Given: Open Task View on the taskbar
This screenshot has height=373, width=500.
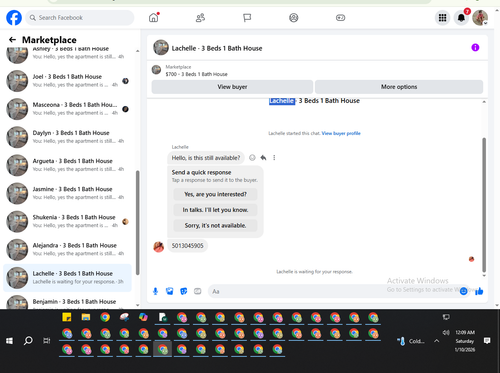Looking at the screenshot, I should [x=47, y=341].
